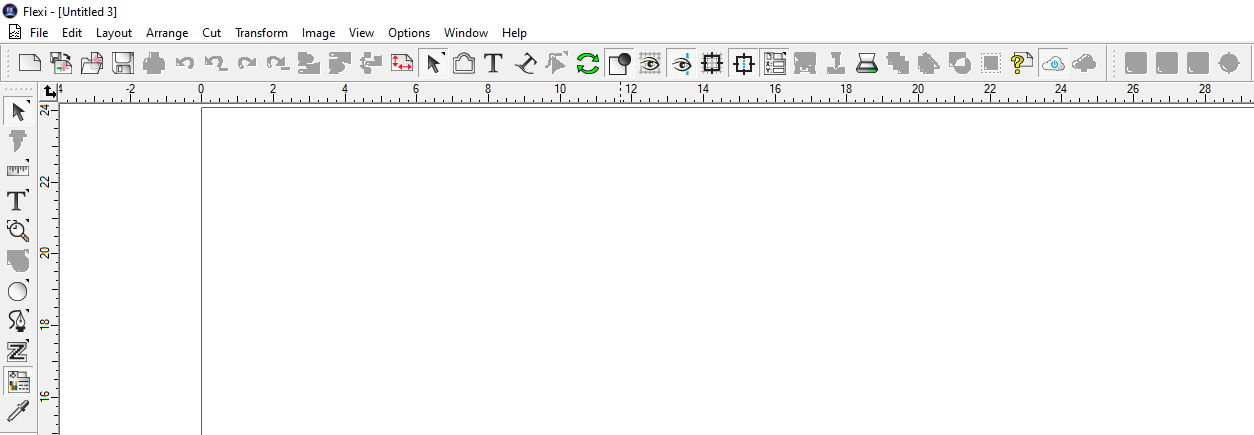
Task: Toggle the cloud power button
Action: coord(1053,64)
